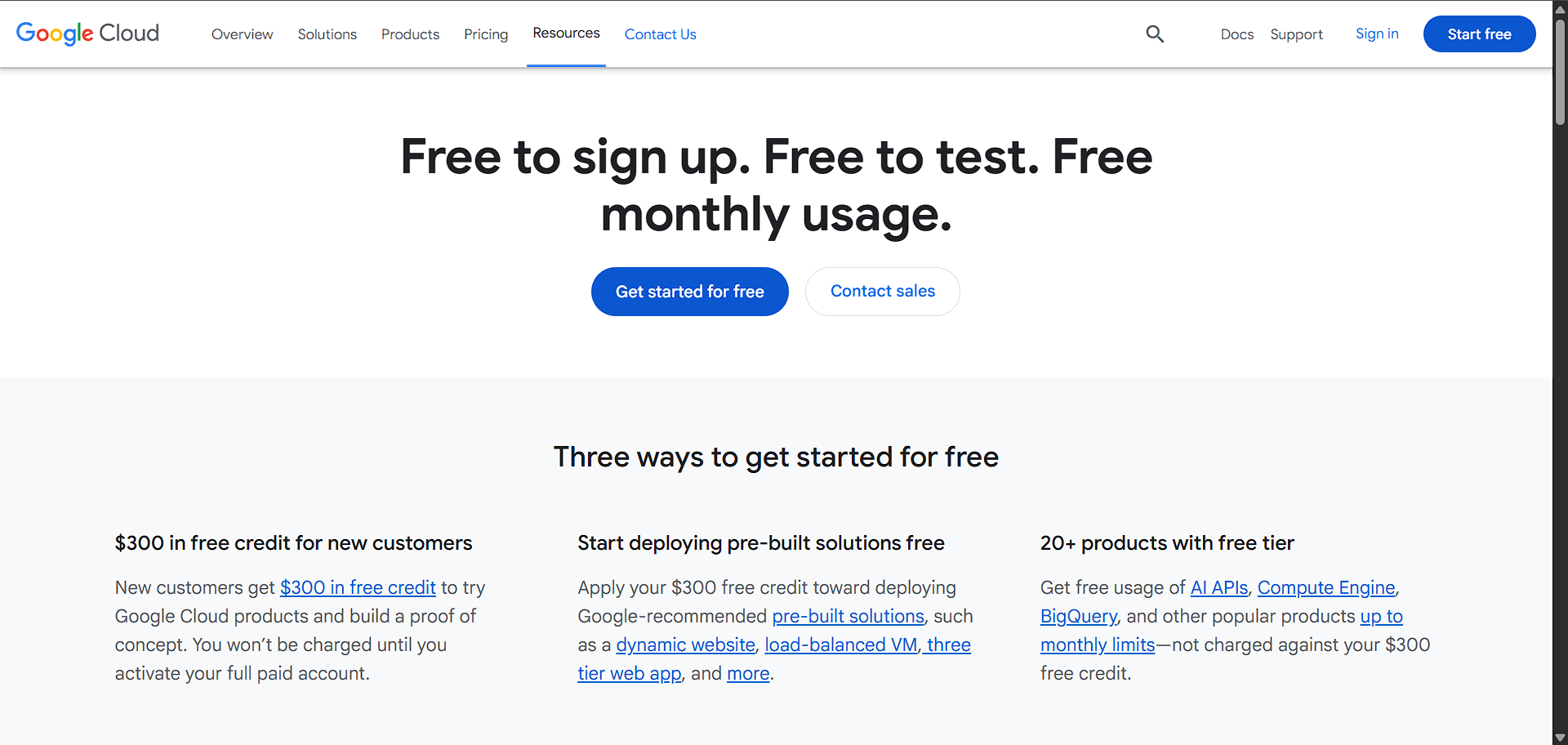This screenshot has height=745, width=1568.
Task: Open the Contact Us link
Action: tap(660, 34)
